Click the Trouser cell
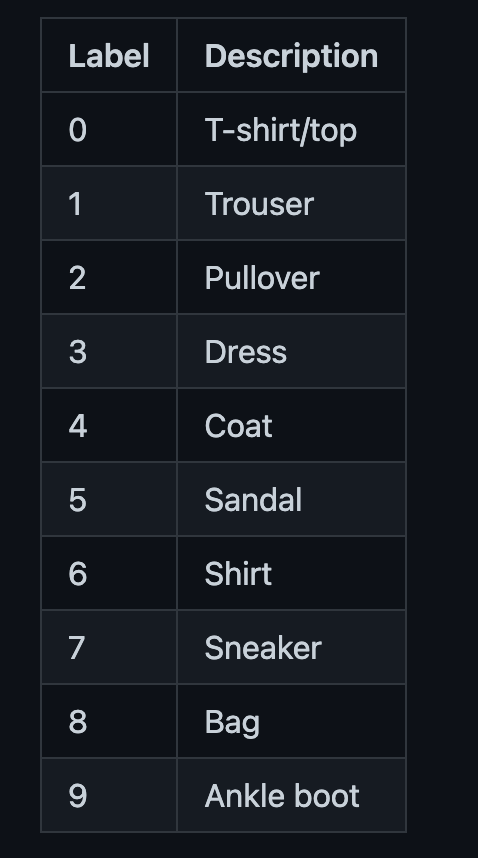478x858 pixels. click(292, 203)
